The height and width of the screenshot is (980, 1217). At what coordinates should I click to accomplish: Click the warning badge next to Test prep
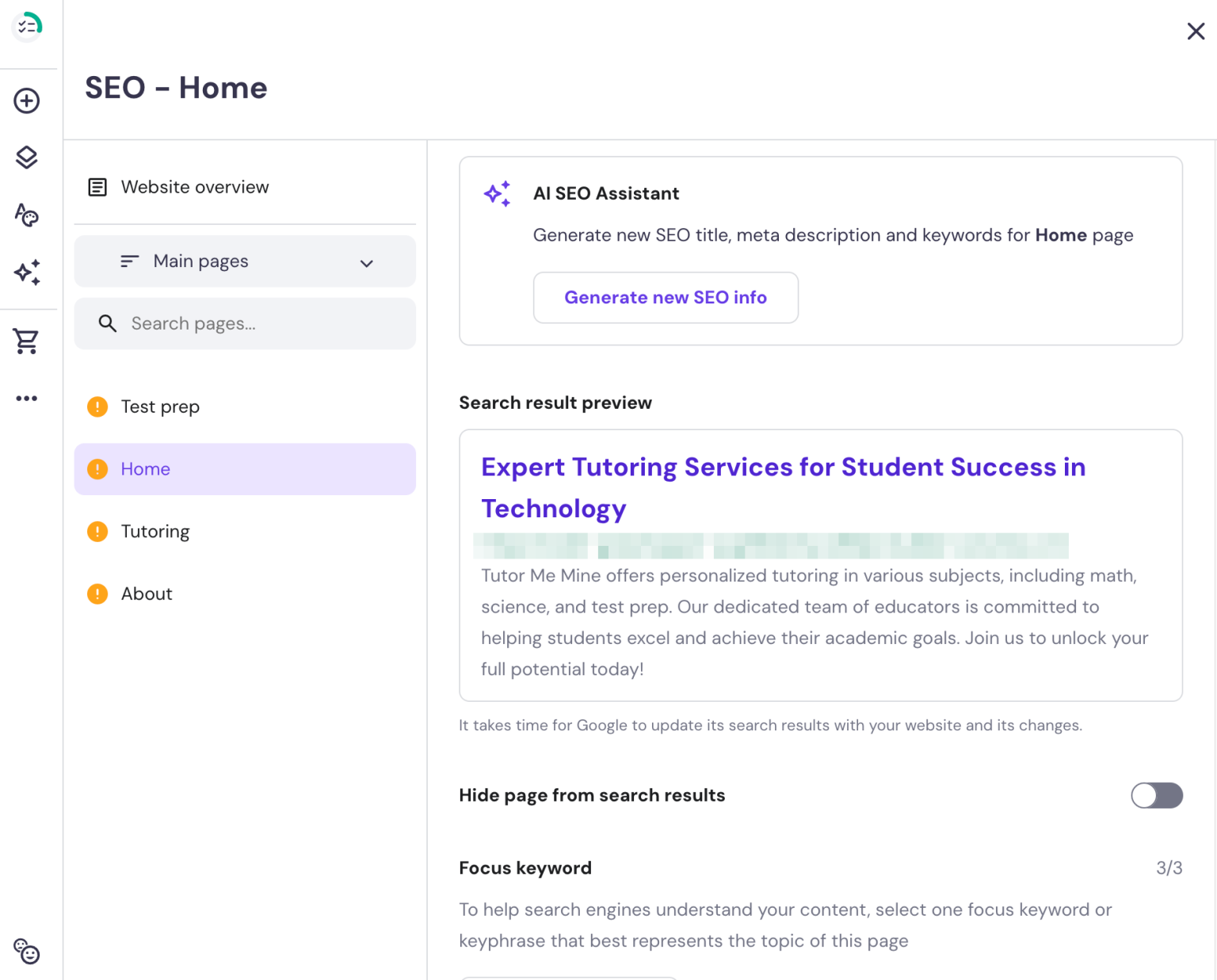97,406
